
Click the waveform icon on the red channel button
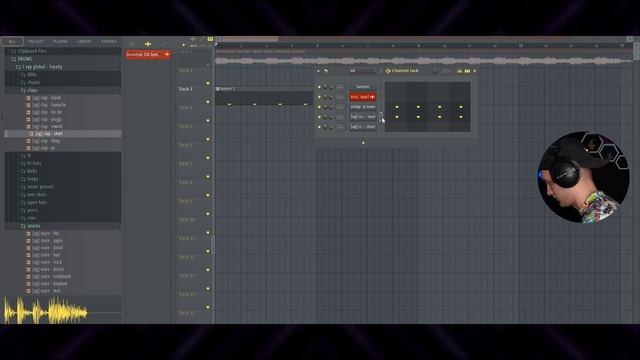tap(372, 97)
